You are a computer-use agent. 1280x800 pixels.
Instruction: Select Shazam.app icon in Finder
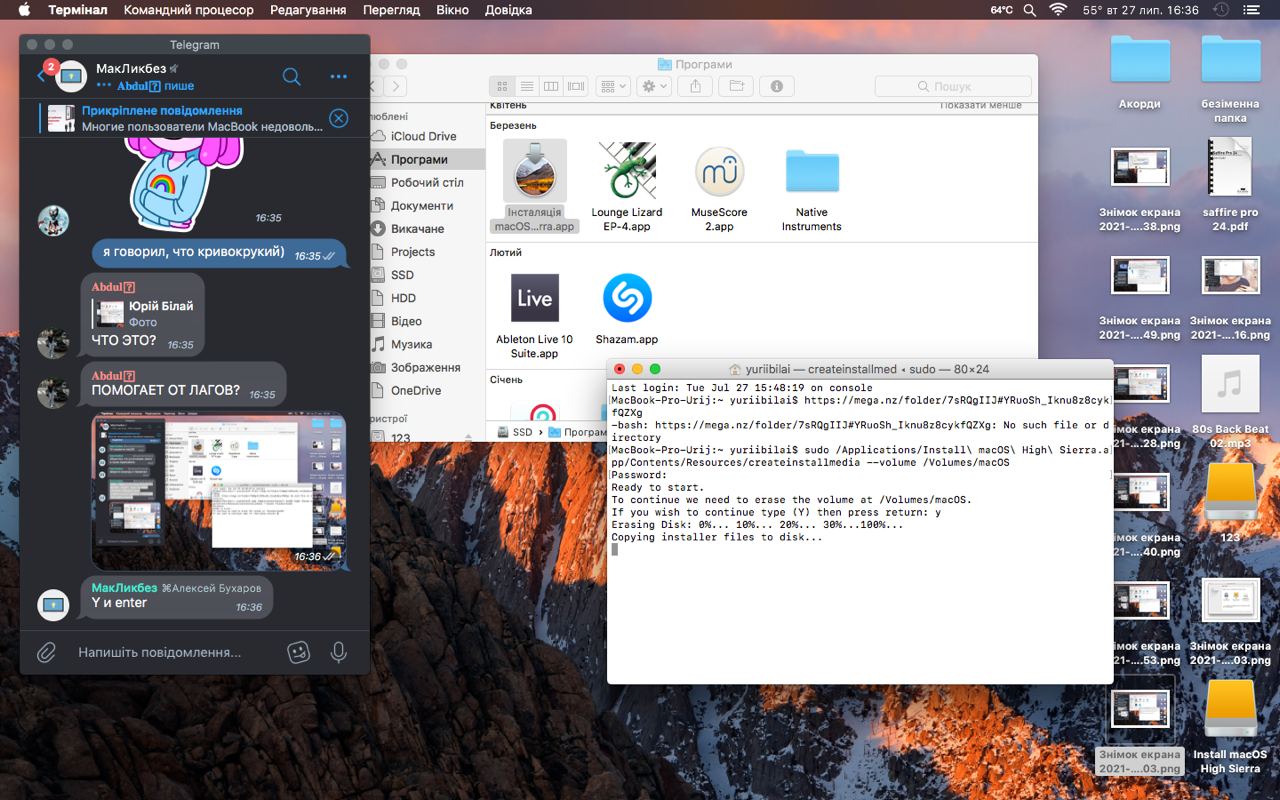click(x=627, y=298)
